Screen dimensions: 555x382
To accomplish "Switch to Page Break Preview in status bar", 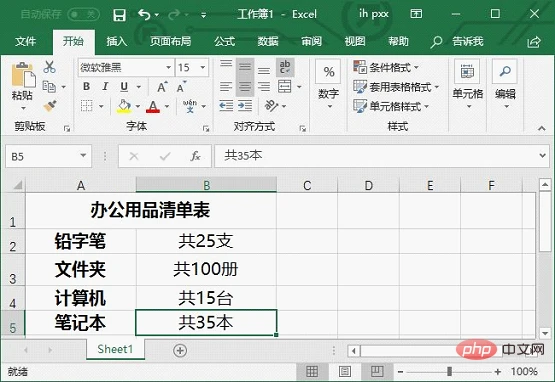I will point(377,371).
